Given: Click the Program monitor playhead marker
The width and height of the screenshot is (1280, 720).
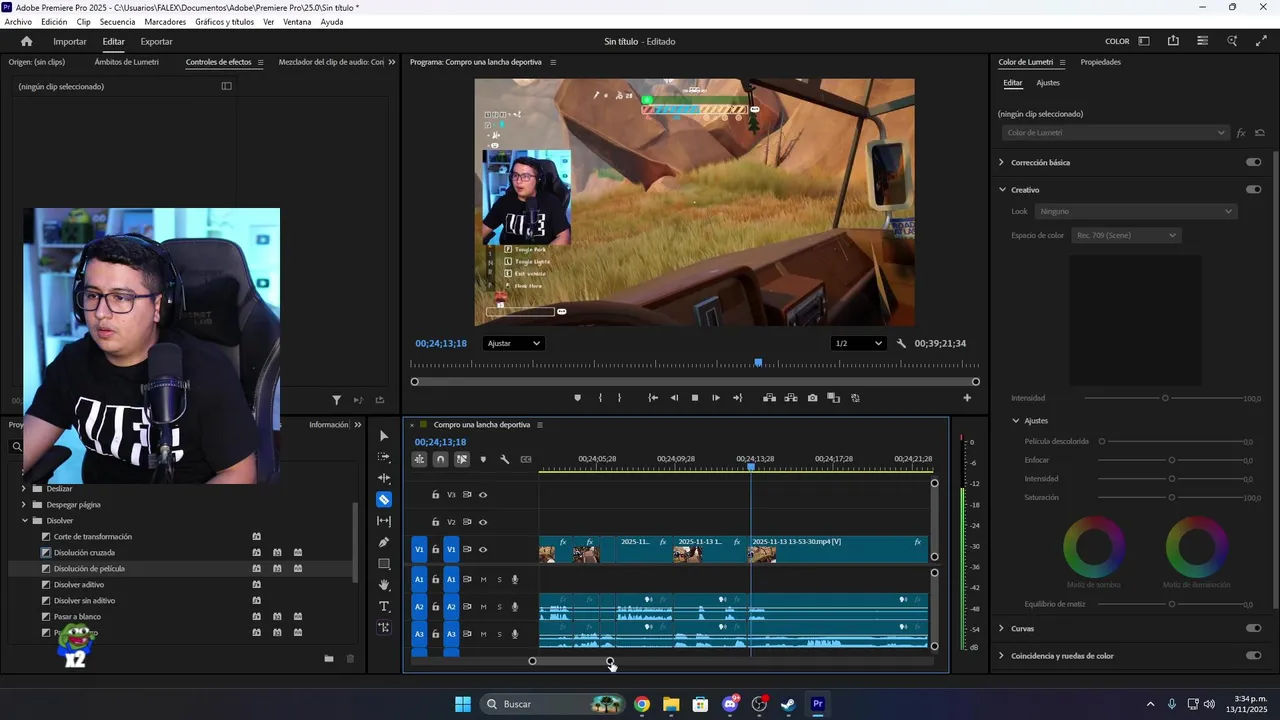Looking at the screenshot, I should (758, 363).
